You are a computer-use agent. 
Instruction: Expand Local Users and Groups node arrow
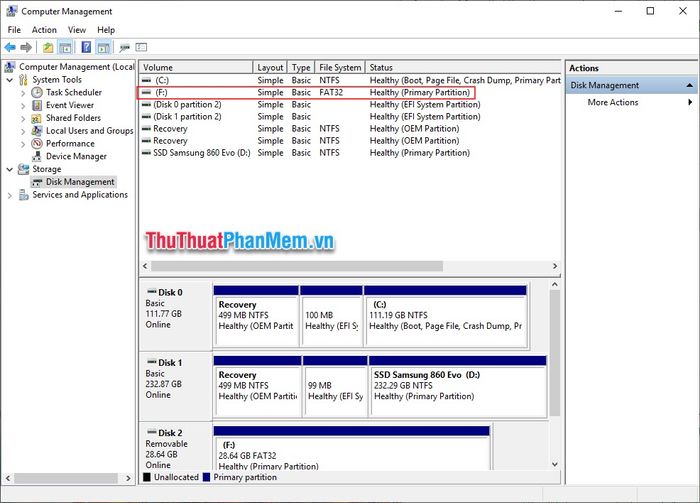coord(23,131)
